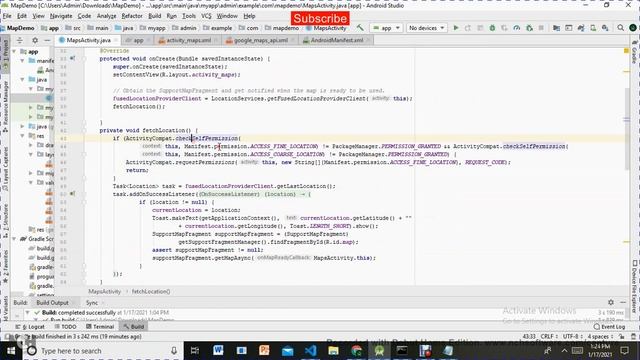Sync project with Gradle files icon
The image size is (640, 360).
click(x=580, y=28)
